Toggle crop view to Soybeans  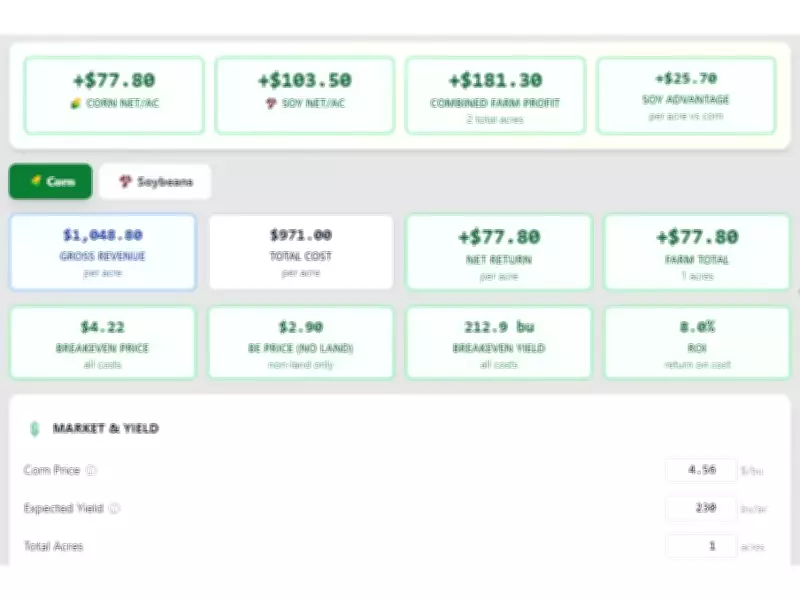(x=153, y=181)
